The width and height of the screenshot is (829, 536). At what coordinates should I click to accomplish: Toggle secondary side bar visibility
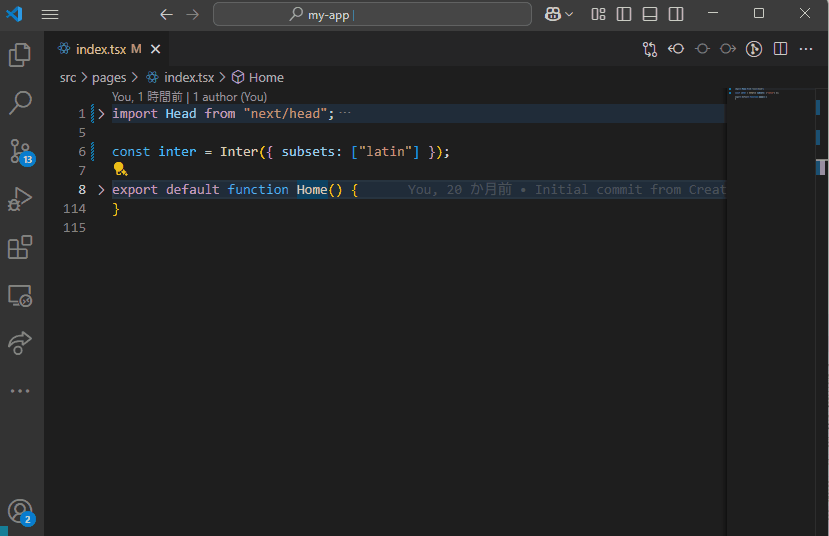676,14
